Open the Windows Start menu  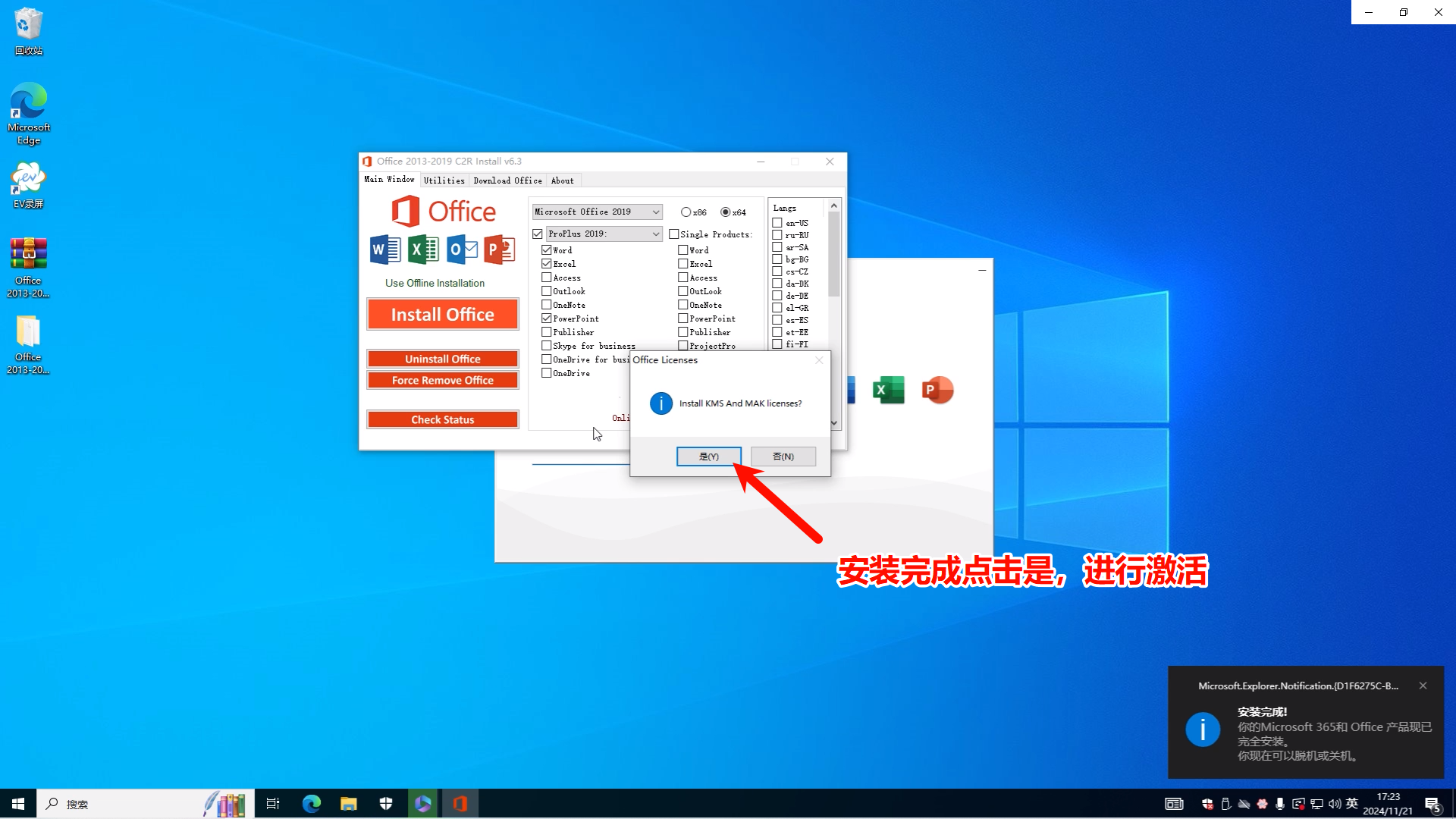[18, 804]
